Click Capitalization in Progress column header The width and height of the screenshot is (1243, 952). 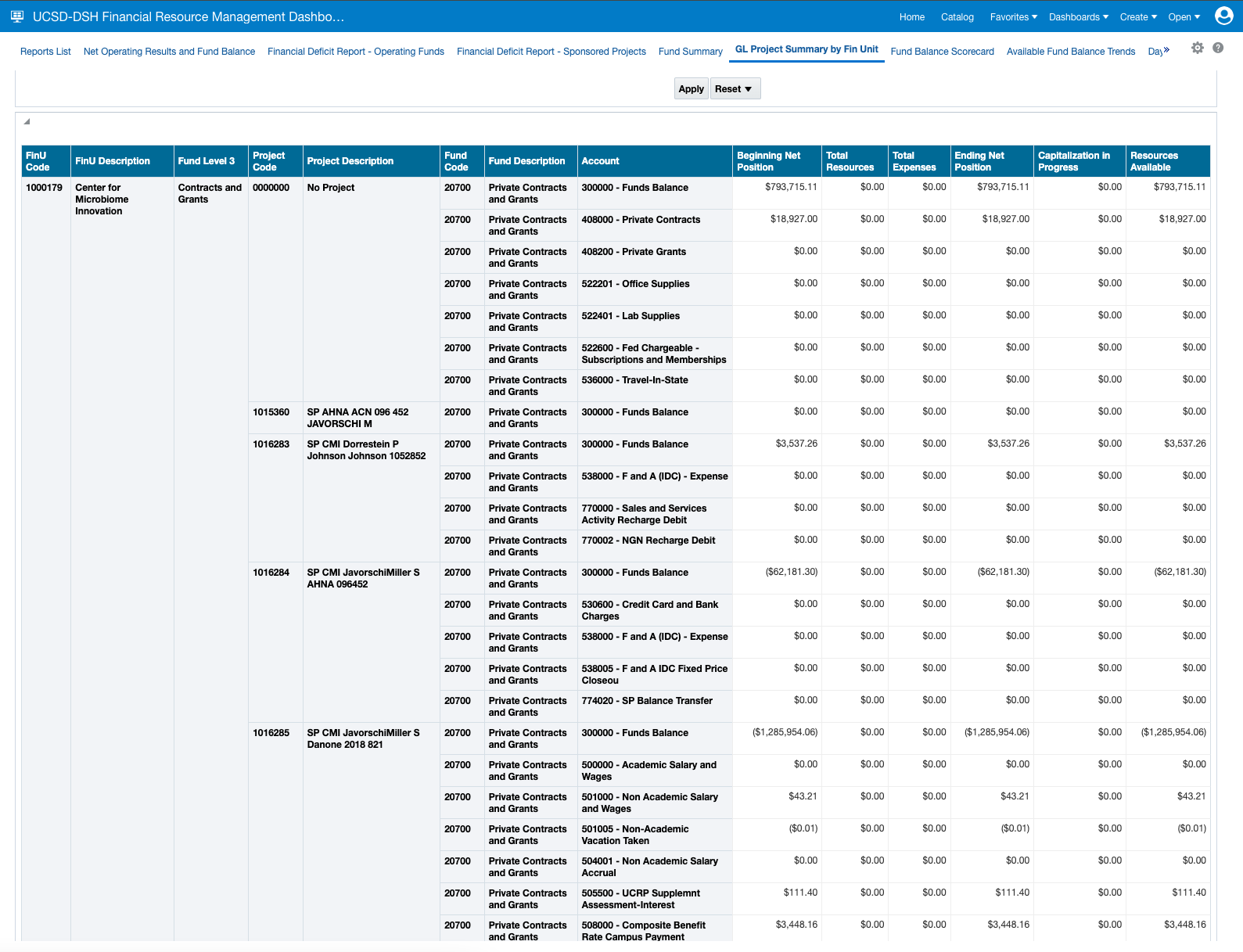(x=1080, y=161)
